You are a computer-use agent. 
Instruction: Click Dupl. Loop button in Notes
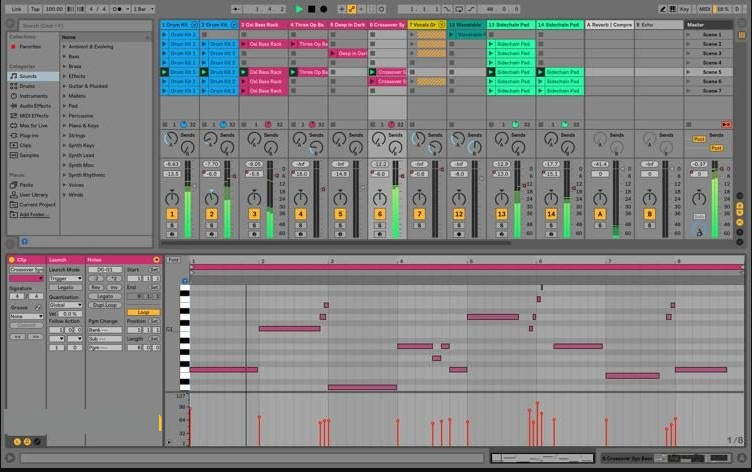105,305
